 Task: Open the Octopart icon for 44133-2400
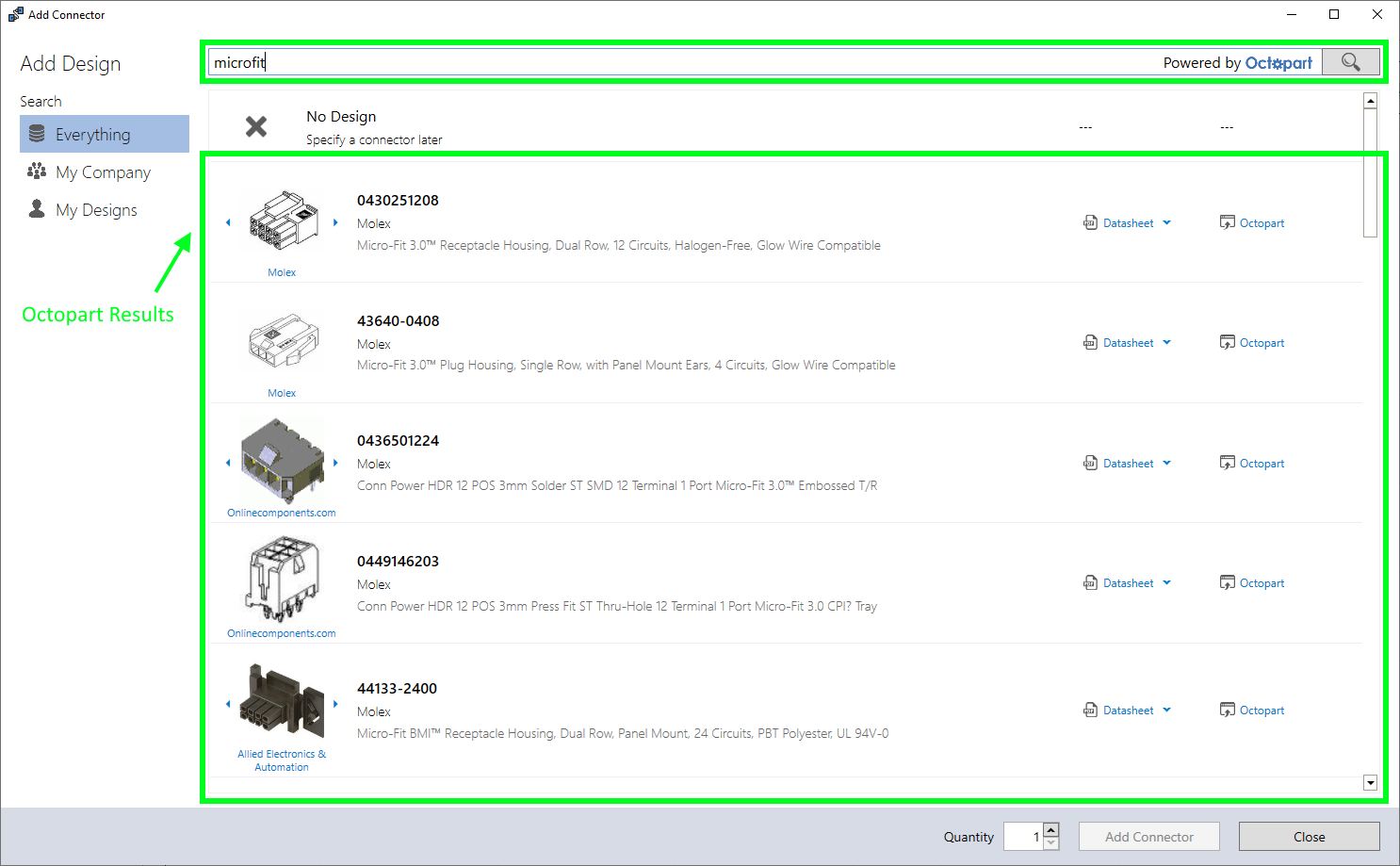[1227, 710]
